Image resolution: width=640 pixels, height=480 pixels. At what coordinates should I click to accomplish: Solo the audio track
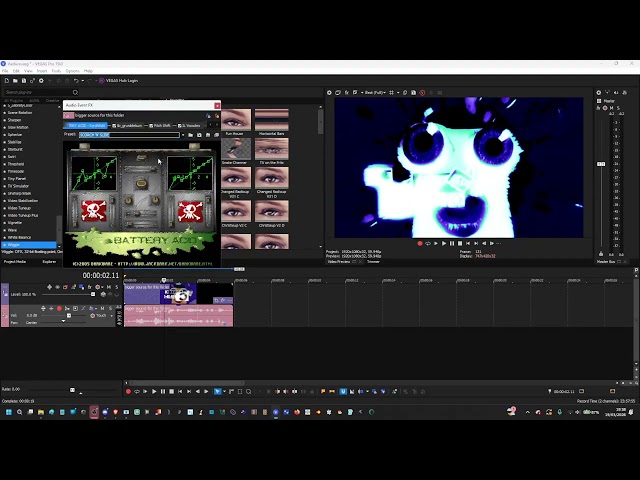(110, 308)
